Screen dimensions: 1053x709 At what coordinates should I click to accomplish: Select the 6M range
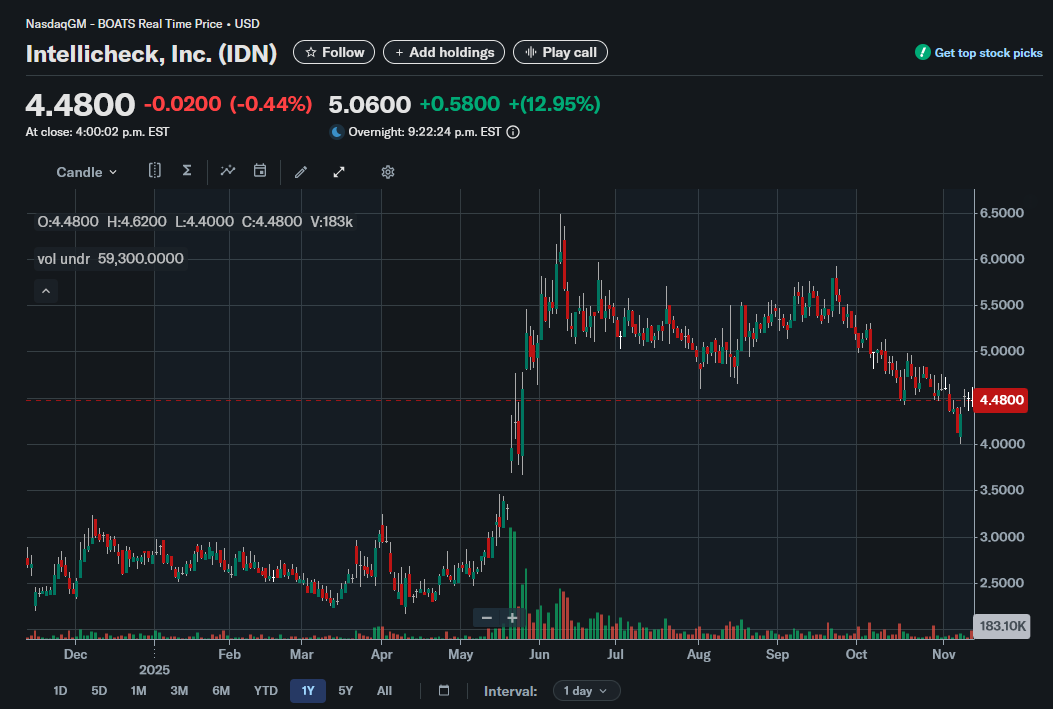(221, 691)
